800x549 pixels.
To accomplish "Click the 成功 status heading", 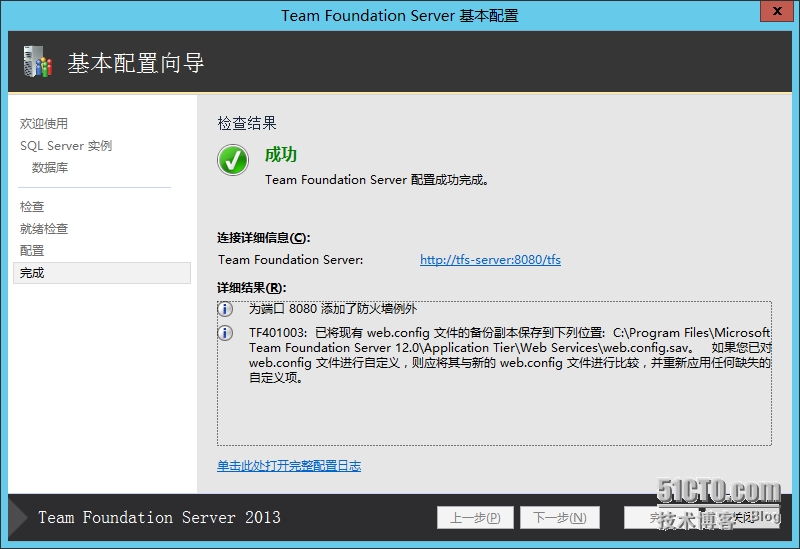I will click(x=281, y=155).
